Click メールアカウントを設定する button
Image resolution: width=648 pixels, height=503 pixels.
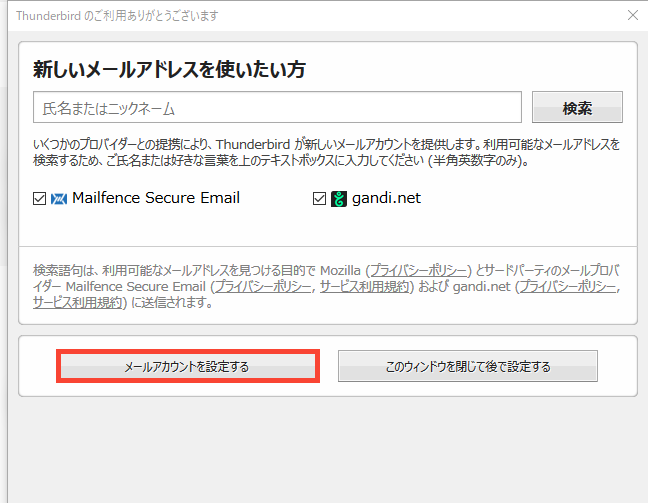tap(188, 366)
